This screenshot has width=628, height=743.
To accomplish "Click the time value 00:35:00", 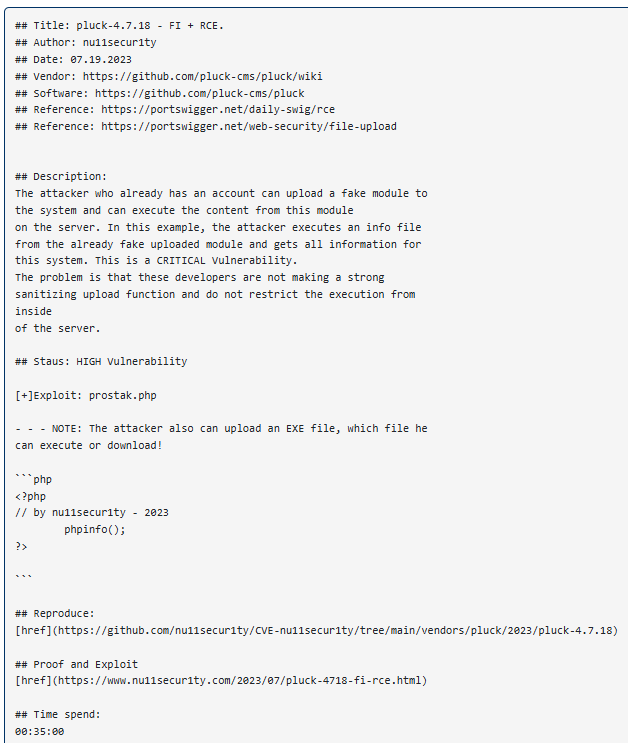I will coord(40,732).
